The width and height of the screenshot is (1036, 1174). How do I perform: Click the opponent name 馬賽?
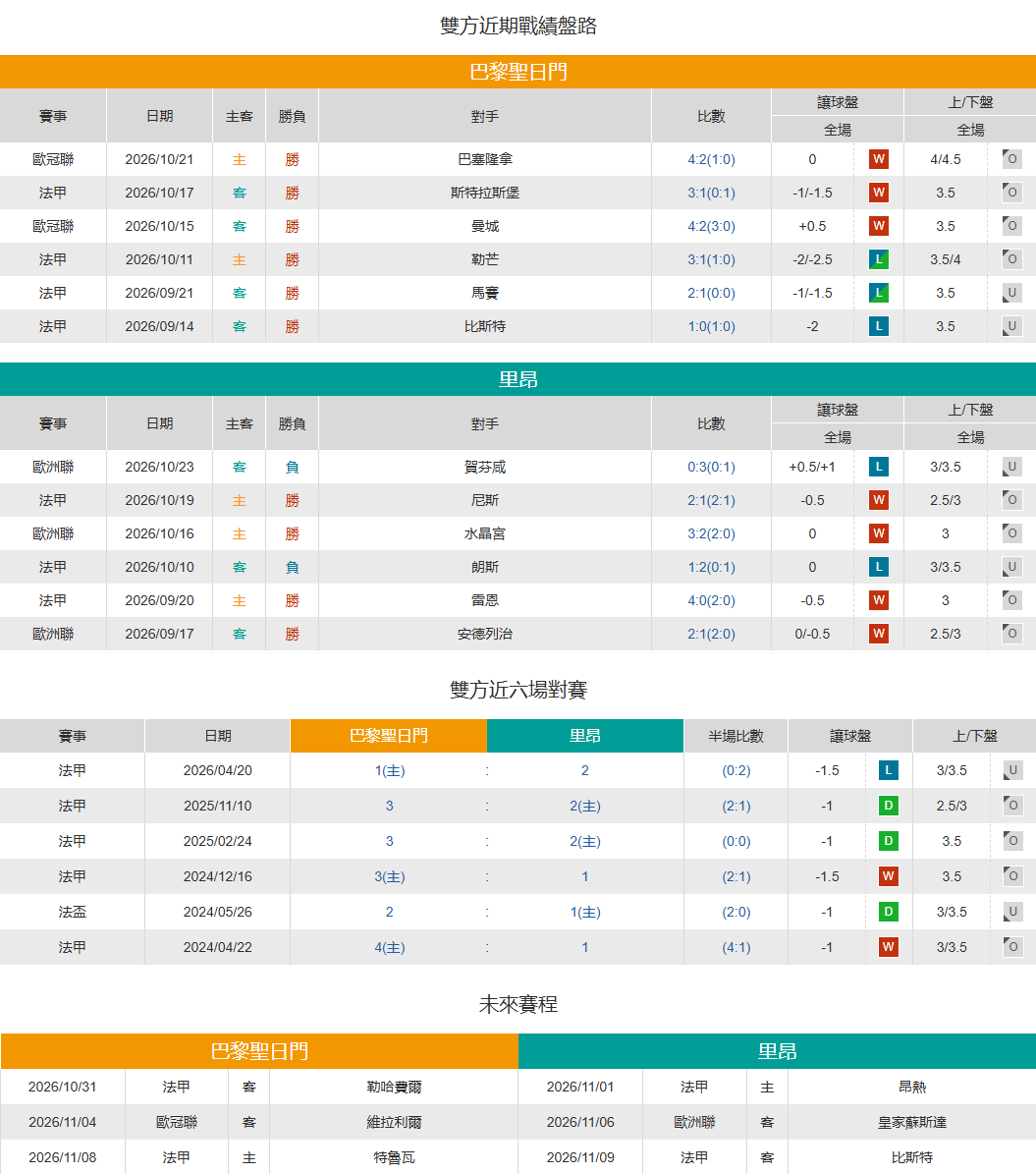click(x=485, y=293)
